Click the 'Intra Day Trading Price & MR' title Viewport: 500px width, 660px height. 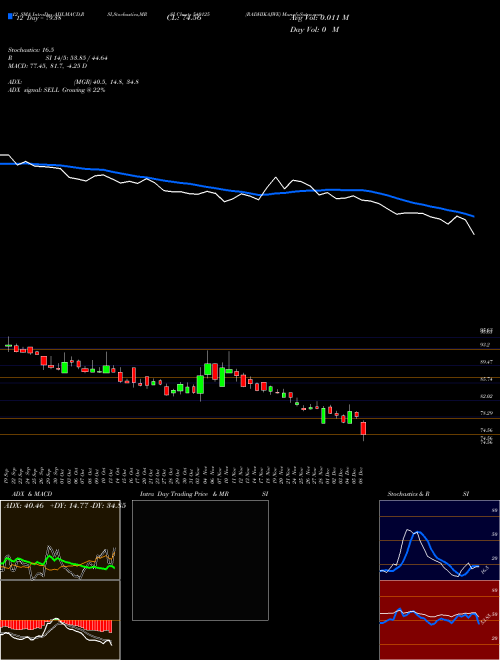coord(184,494)
